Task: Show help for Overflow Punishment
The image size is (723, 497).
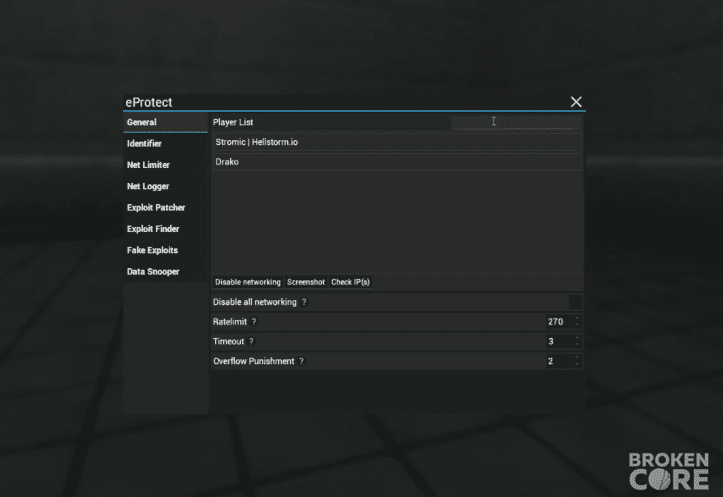Action: [x=301, y=361]
